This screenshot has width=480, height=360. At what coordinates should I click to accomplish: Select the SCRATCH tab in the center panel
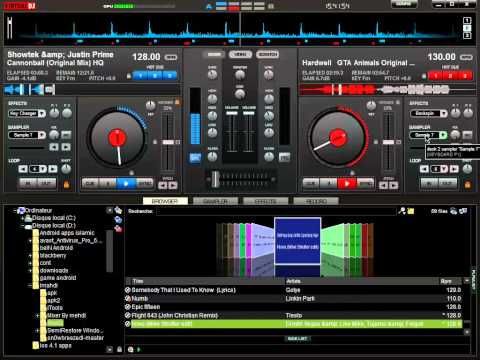(x=267, y=54)
